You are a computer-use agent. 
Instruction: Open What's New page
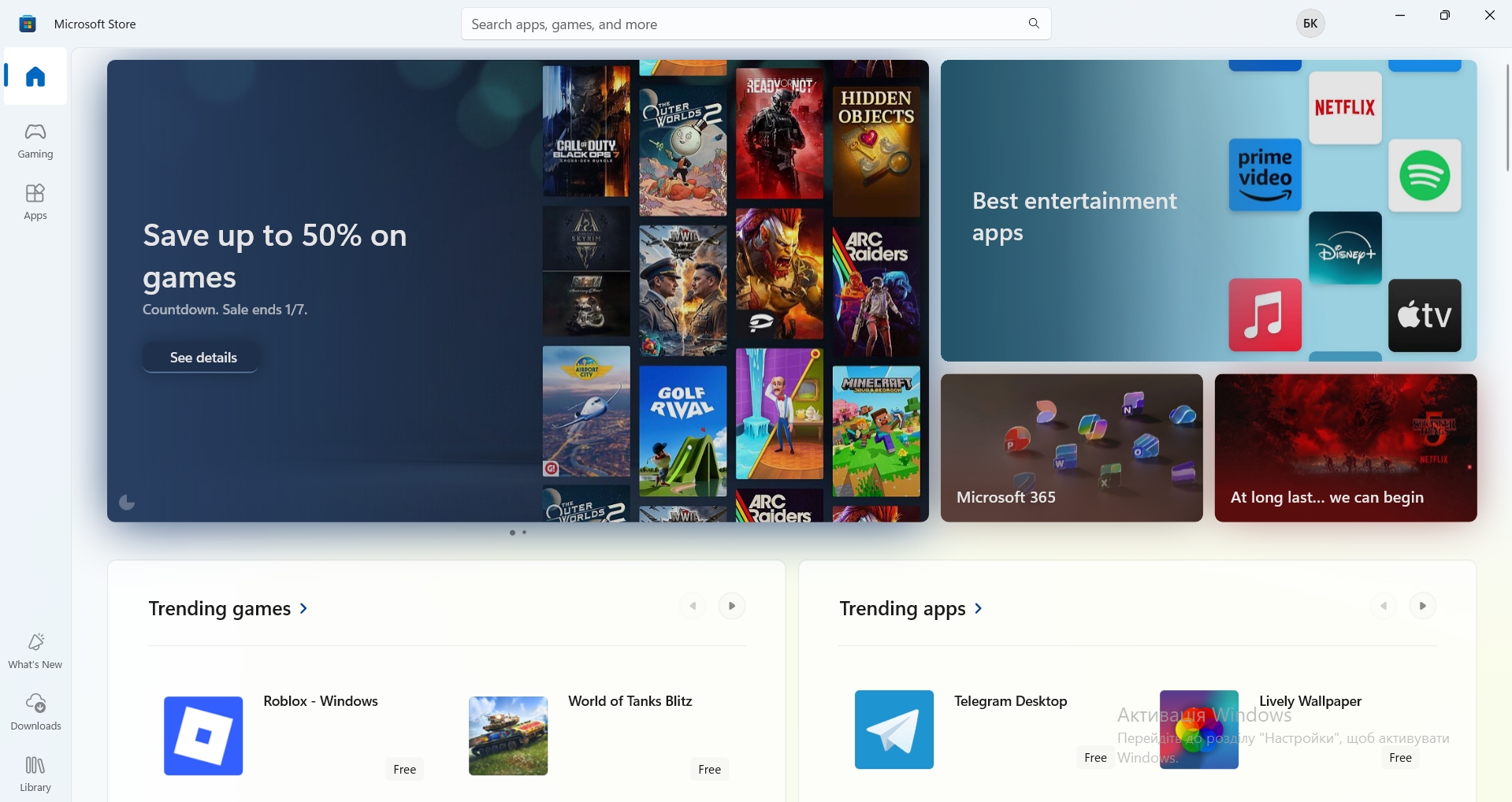(35, 651)
